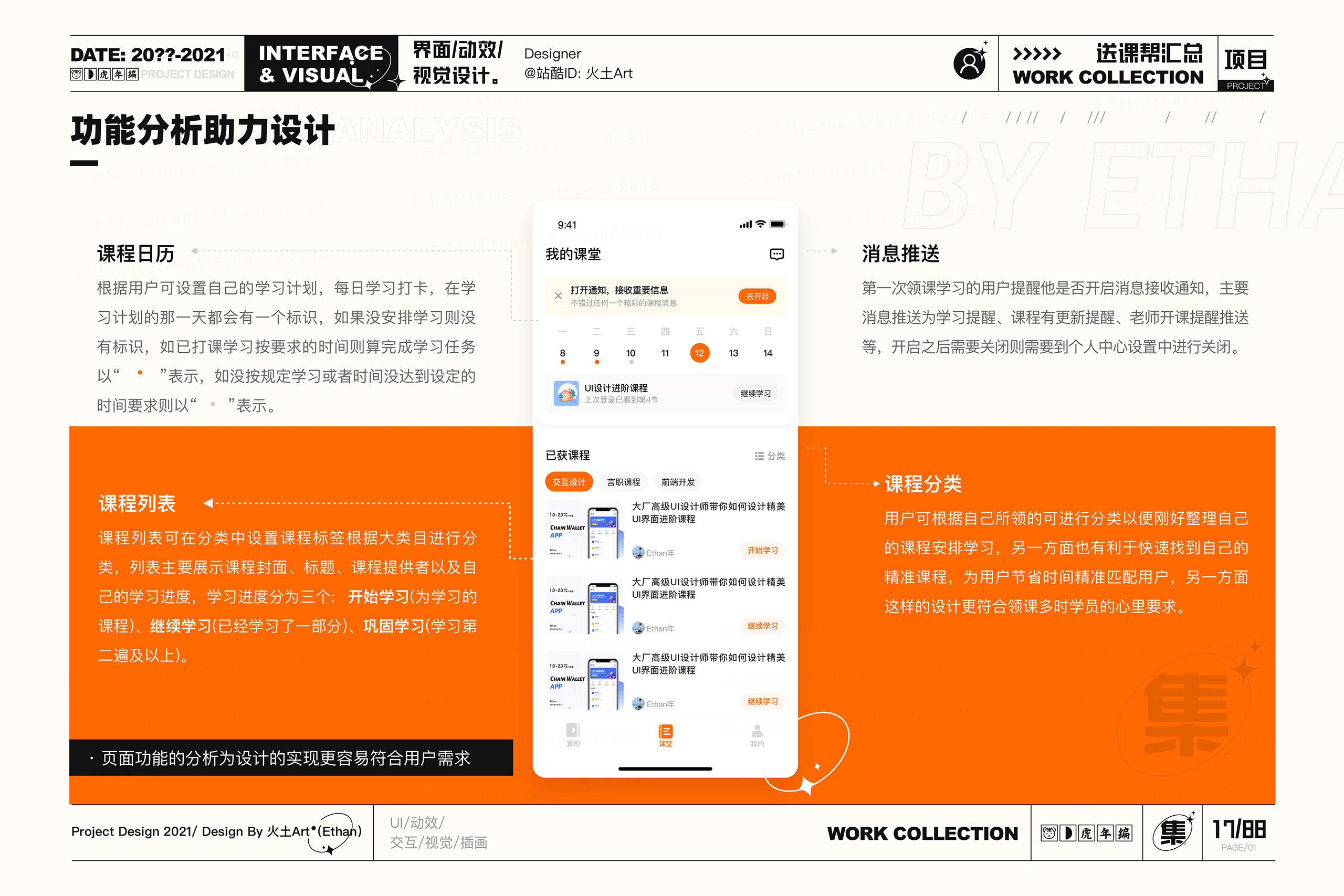Click the first course title 大厂高级UI设计师
The height and width of the screenshot is (896, 1344).
tap(708, 513)
